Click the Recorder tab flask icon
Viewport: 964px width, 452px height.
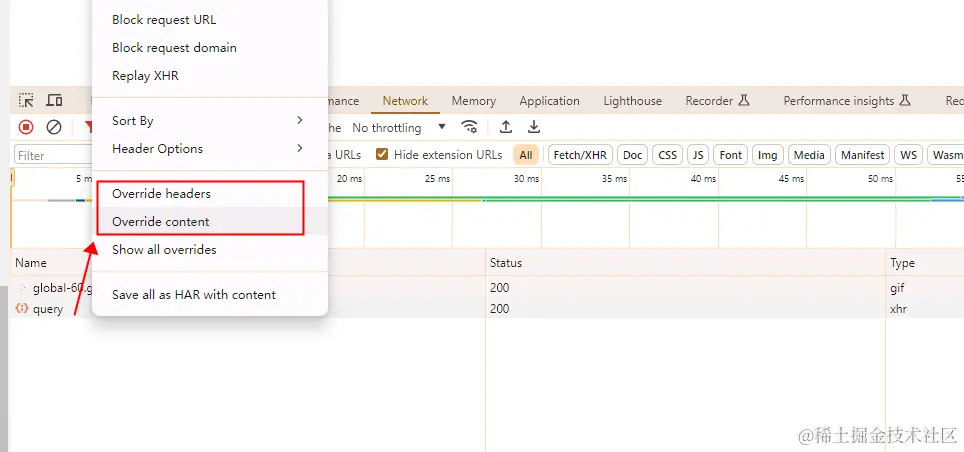[x=744, y=100]
